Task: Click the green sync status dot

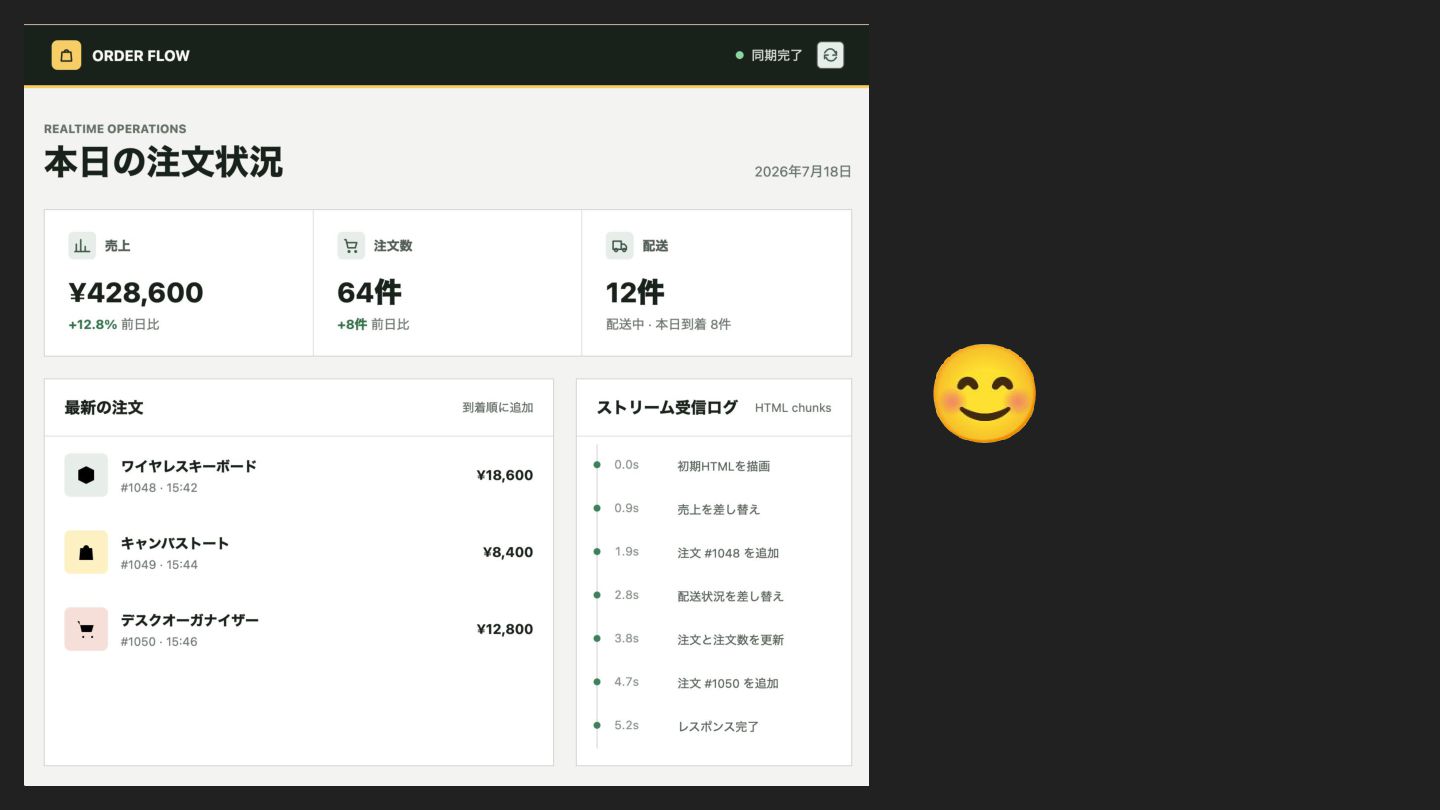Action: [740, 55]
